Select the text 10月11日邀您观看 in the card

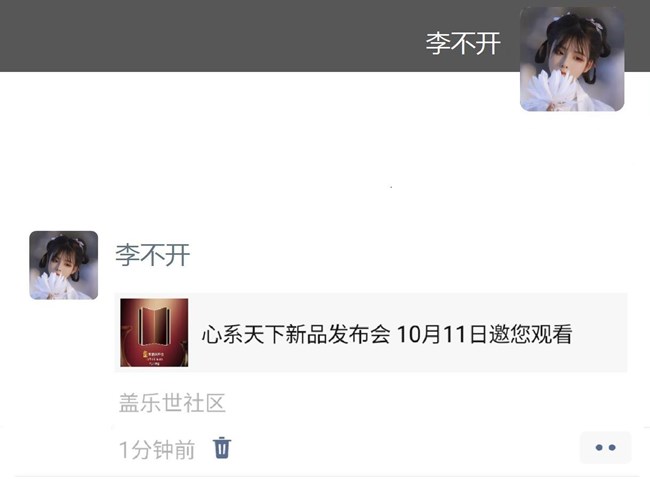click(485, 334)
